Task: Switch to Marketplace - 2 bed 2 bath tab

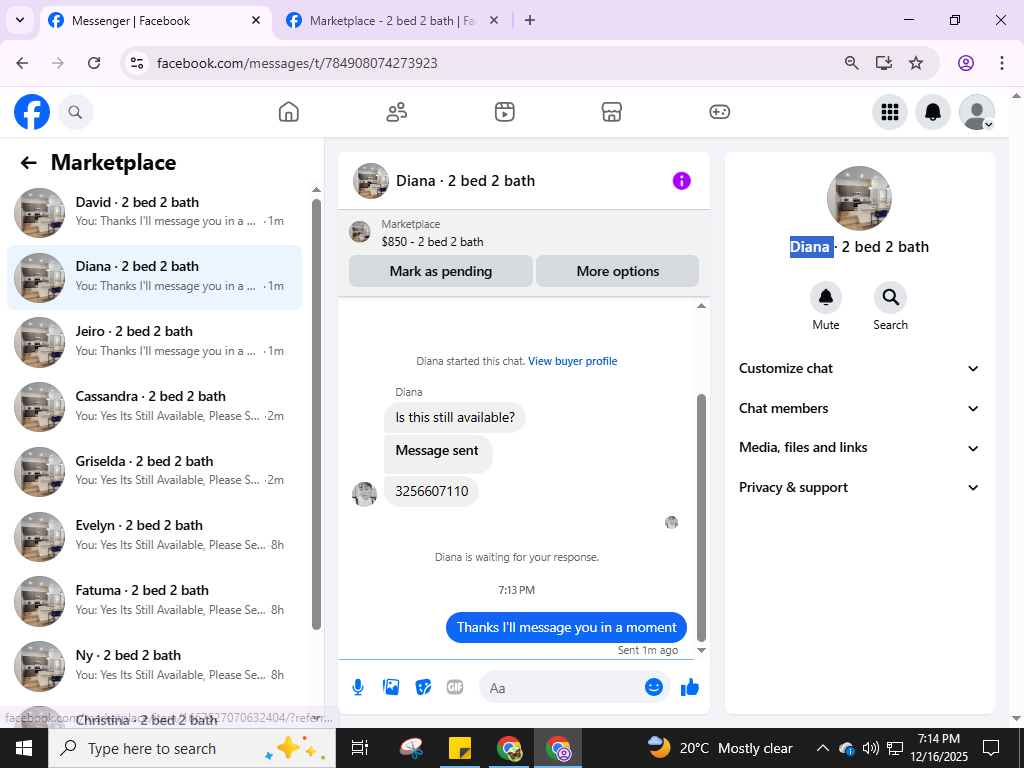Action: point(392,21)
